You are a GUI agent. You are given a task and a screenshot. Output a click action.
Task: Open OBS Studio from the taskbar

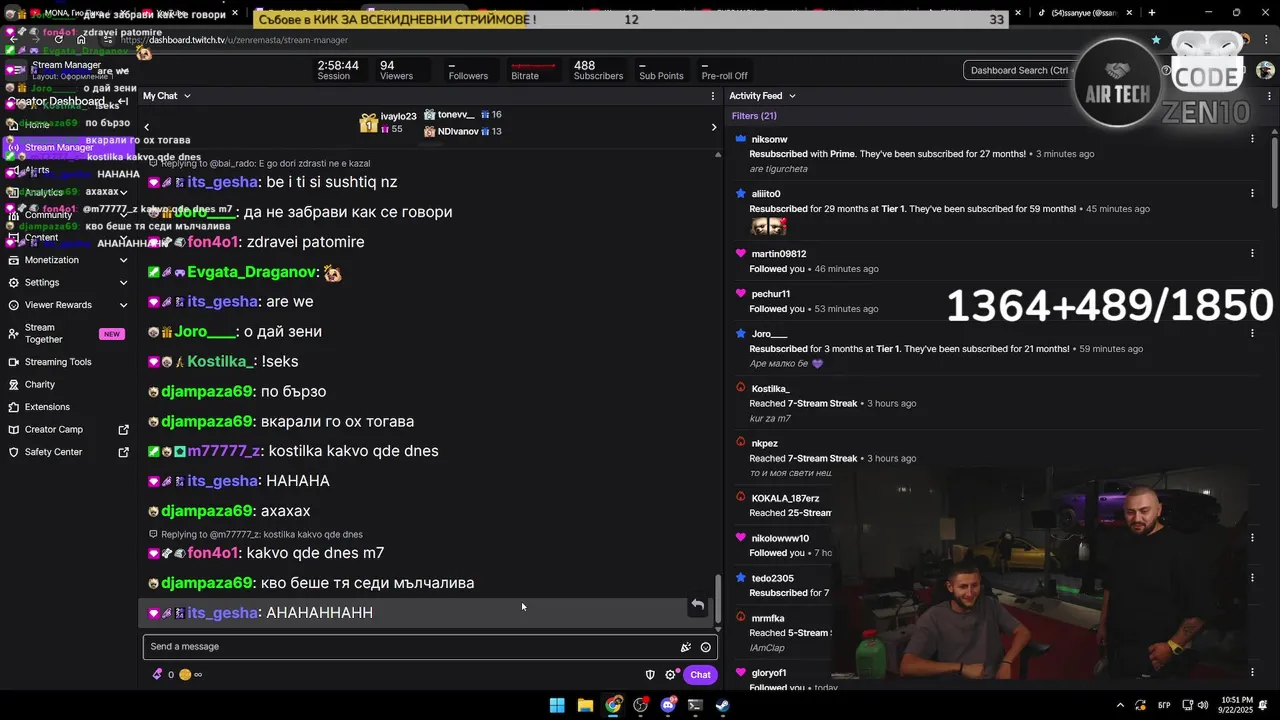click(641, 705)
